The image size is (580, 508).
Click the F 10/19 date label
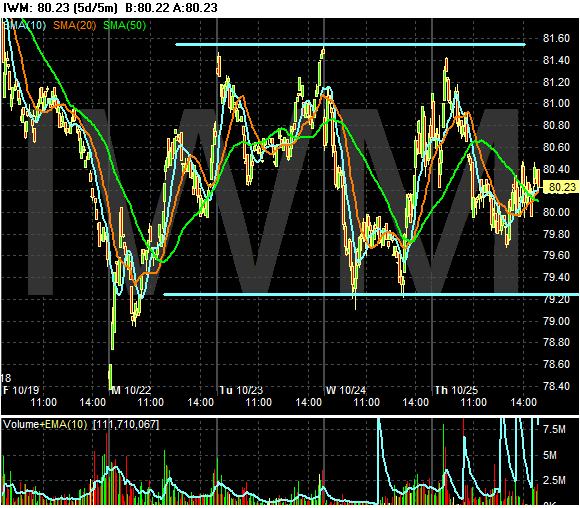tap(21, 390)
